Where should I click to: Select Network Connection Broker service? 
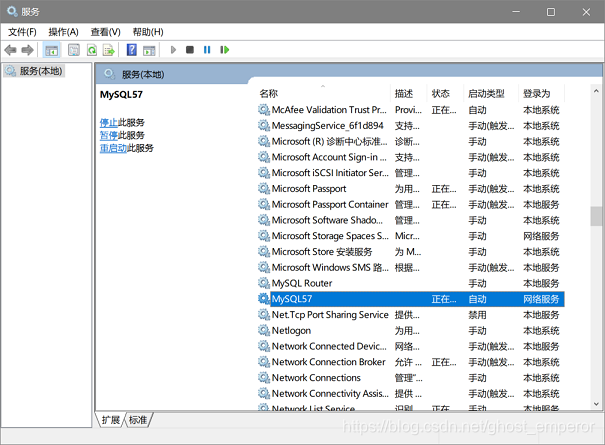click(410, 362)
